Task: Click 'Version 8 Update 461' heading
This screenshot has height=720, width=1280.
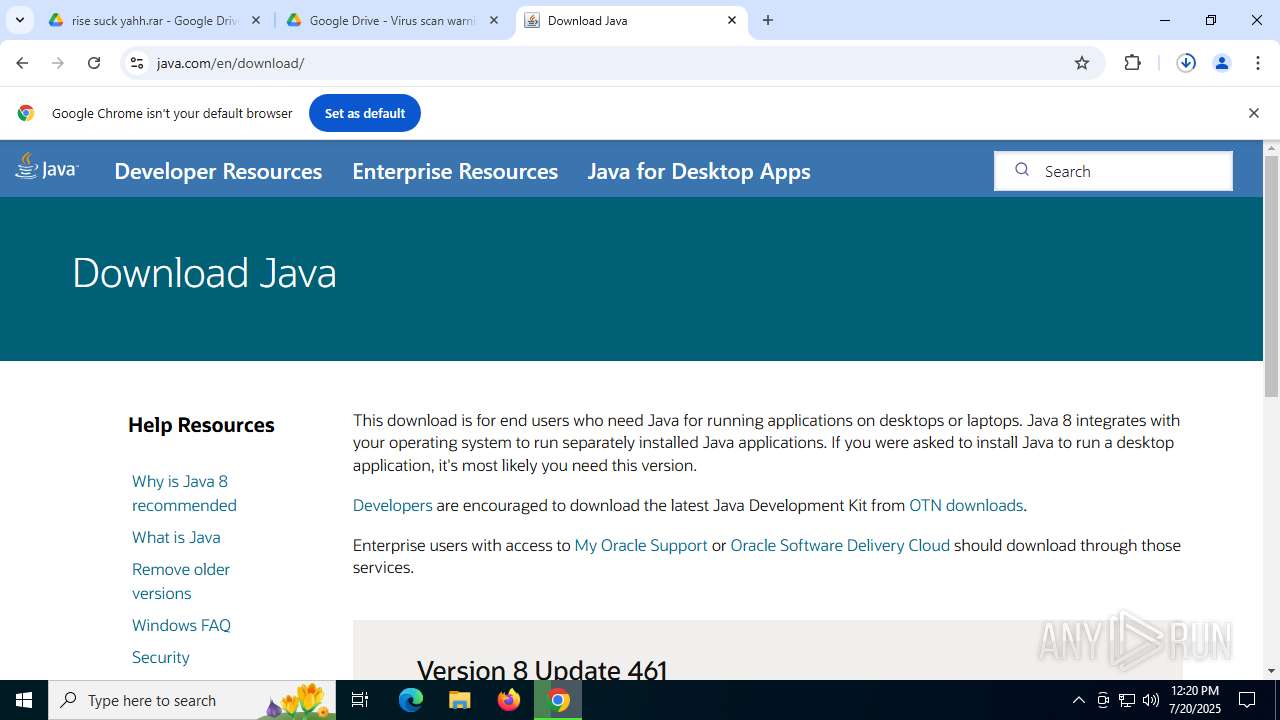Action: [x=542, y=670]
